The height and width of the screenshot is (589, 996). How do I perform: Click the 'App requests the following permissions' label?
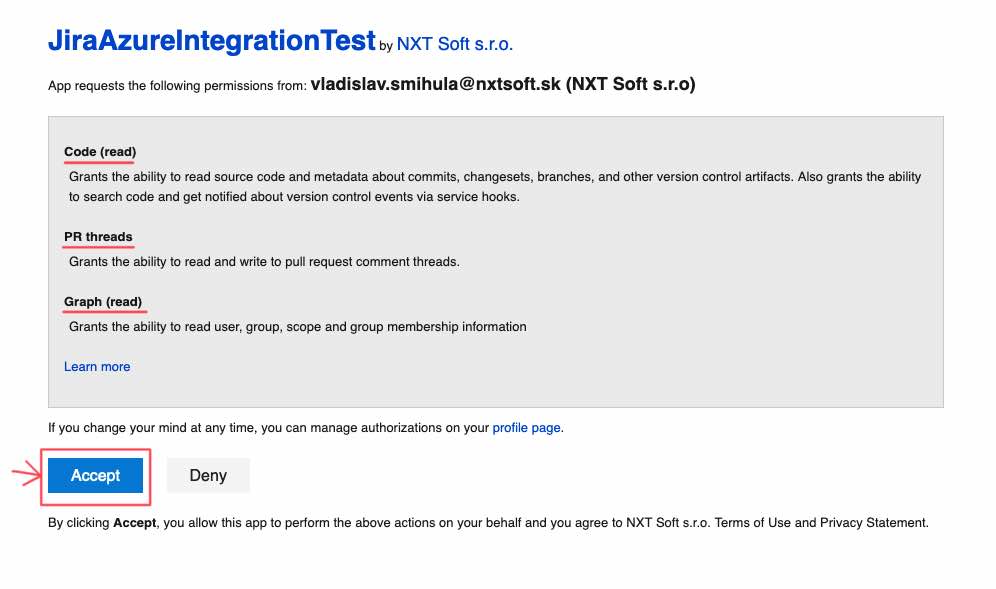click(177, 86)
